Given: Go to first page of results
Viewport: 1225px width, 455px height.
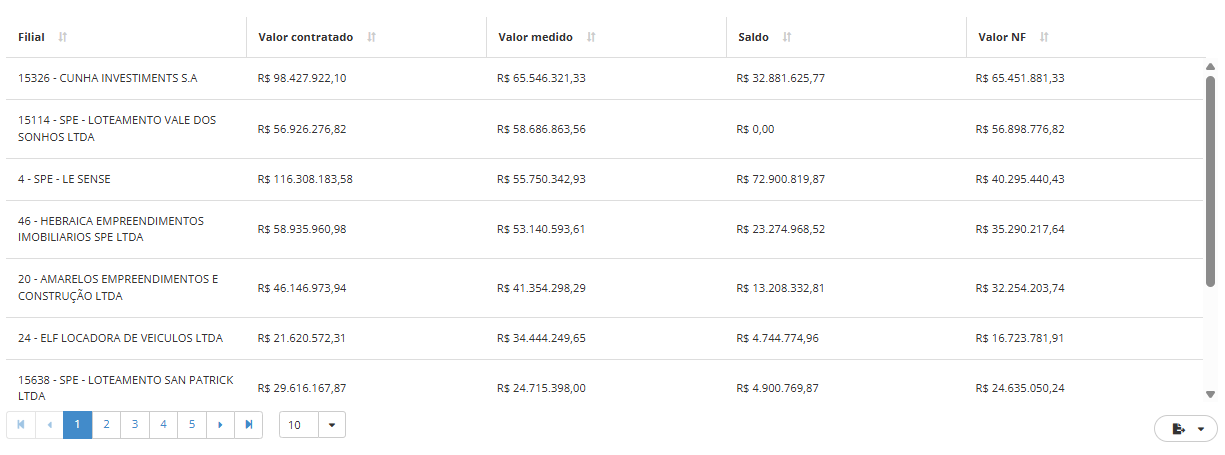Looking at the screenshot, I should coord(20,425).
